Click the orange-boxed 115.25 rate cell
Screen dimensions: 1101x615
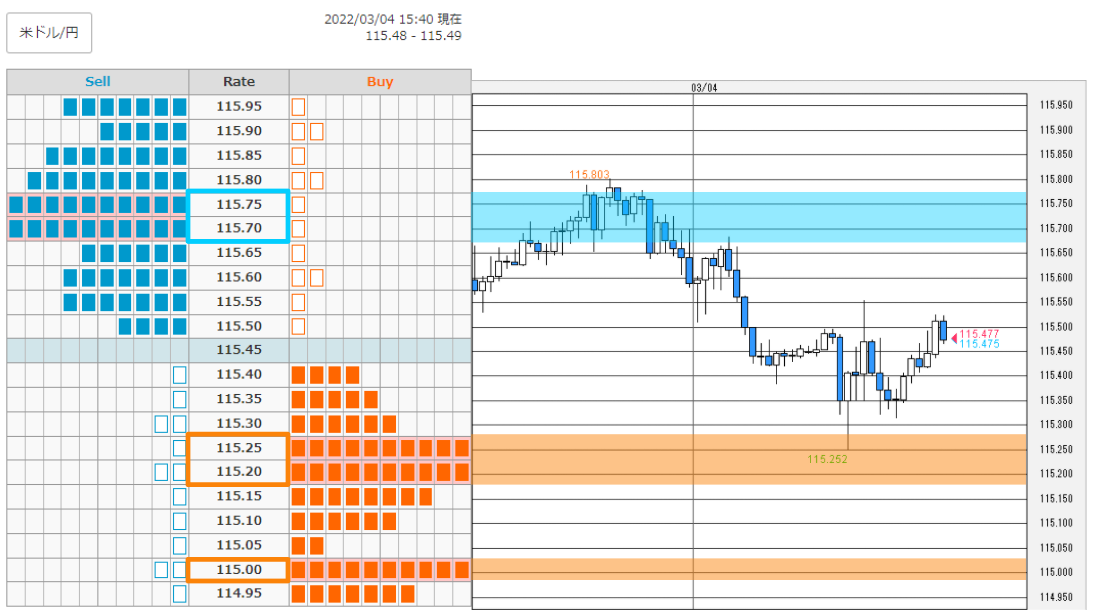239,448
